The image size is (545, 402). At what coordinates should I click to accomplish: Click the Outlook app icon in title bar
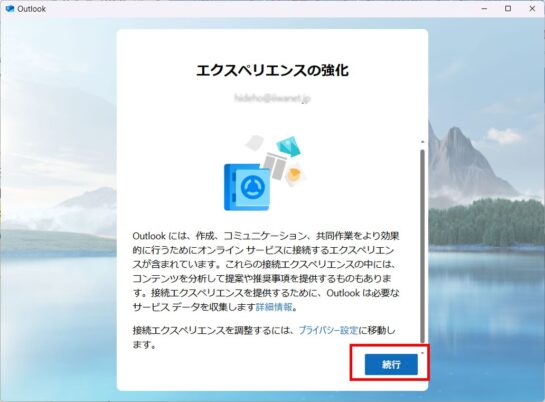click(10, 9)
